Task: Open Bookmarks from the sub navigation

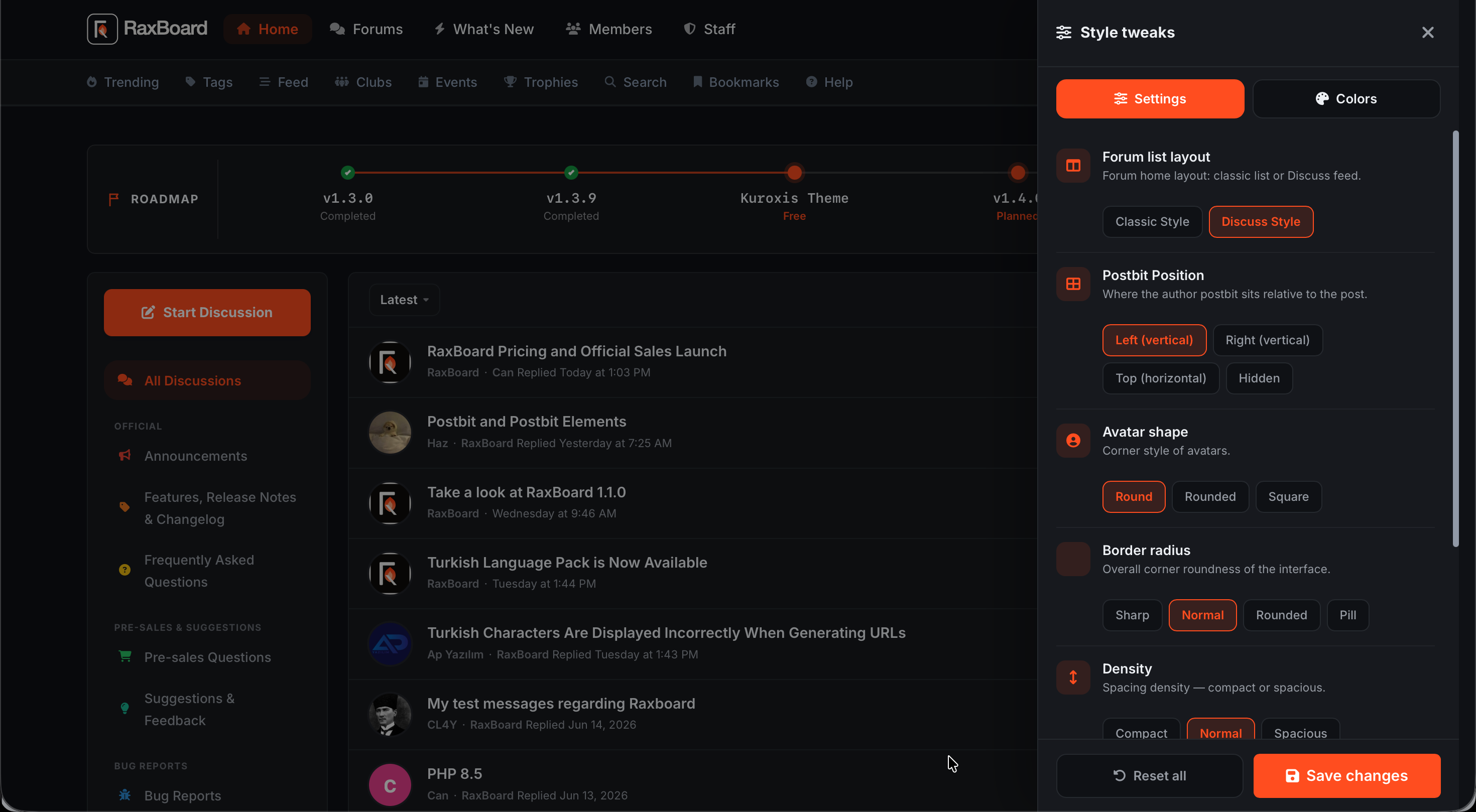Action: (x=736, y=82)
